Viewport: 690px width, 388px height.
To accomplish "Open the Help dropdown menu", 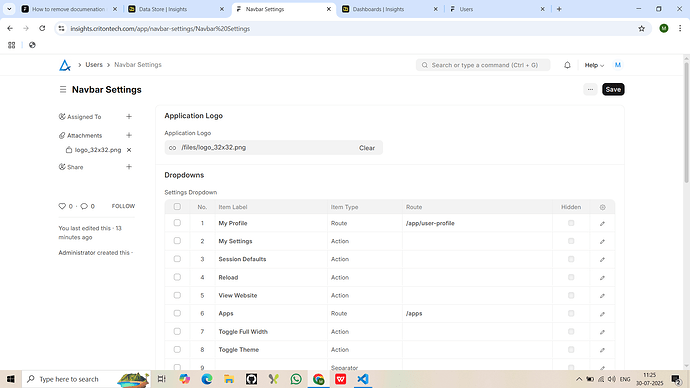I will click(x=594, y=65).
